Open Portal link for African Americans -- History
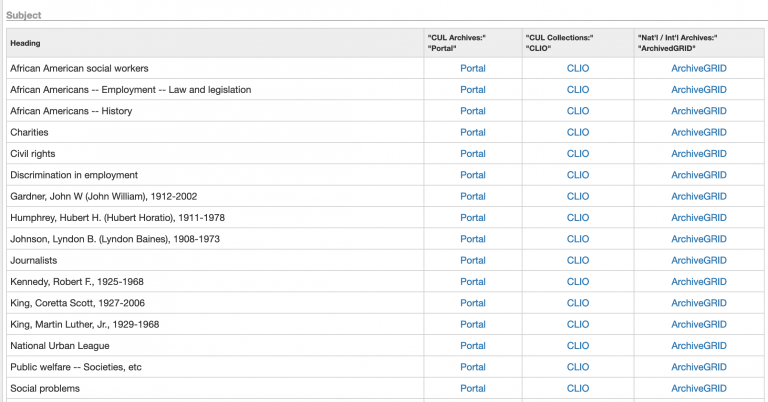Viewport: 768px width, 402px height. tap(473, 111)
